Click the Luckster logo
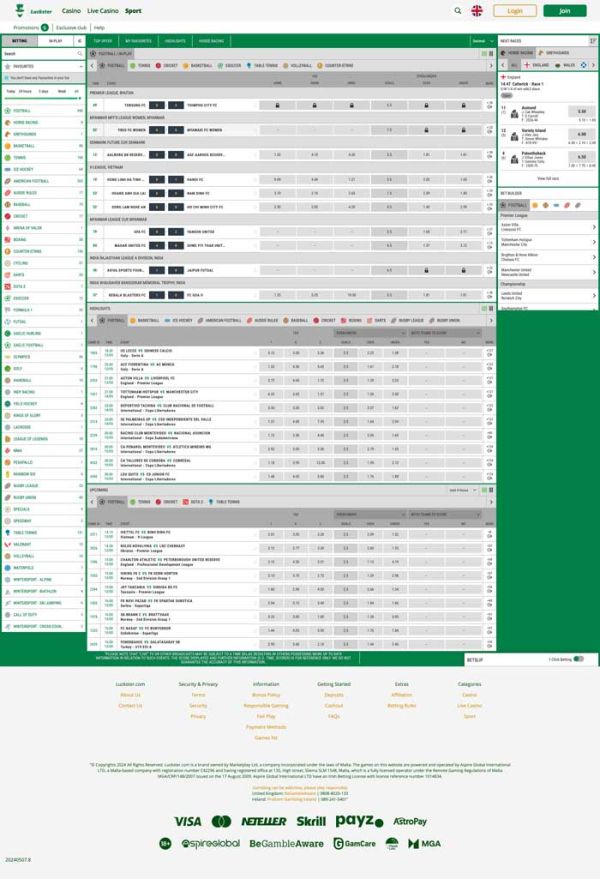 [34, 11]
